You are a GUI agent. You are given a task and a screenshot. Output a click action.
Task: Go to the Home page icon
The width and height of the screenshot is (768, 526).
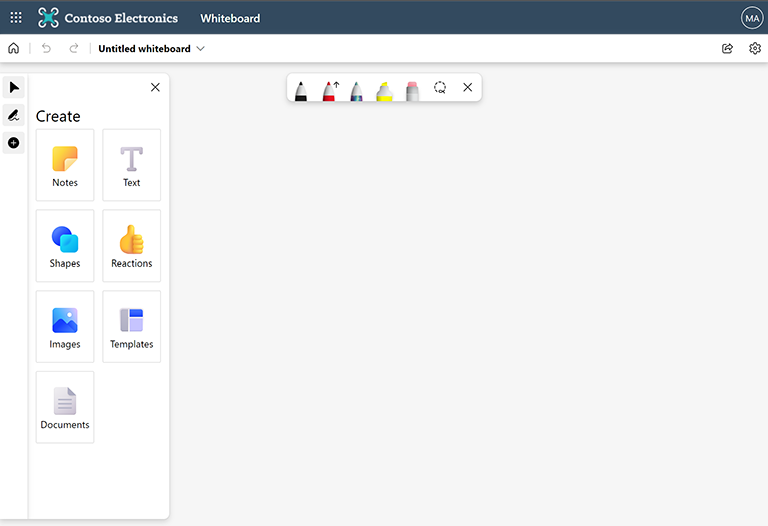click(14, 48)
